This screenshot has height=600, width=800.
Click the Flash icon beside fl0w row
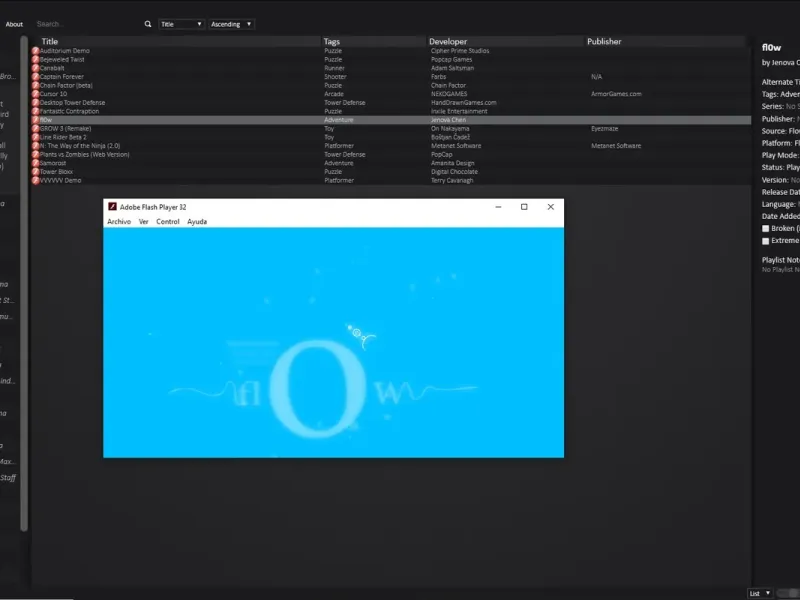(x=35, y=120)
